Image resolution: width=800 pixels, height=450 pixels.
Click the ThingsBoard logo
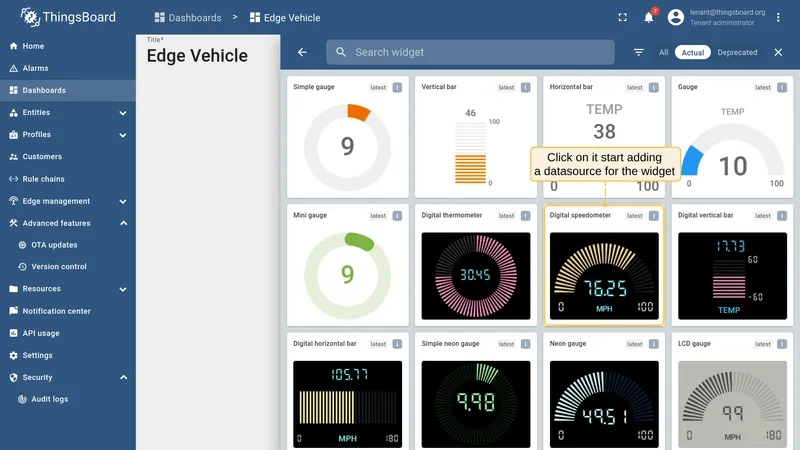click(x=68, y=17)
